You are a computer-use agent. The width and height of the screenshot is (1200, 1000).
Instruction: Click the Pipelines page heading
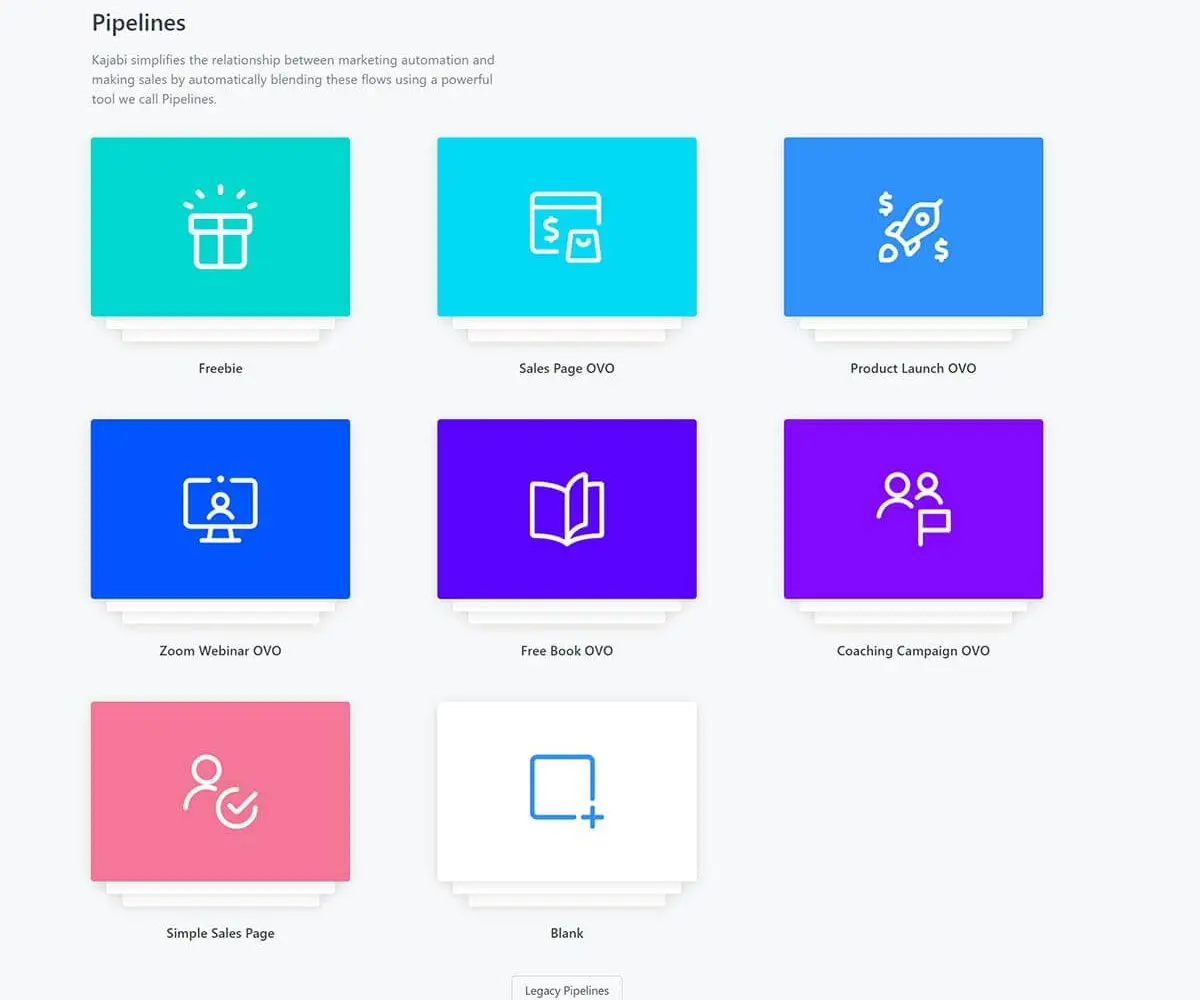(139, 22)
